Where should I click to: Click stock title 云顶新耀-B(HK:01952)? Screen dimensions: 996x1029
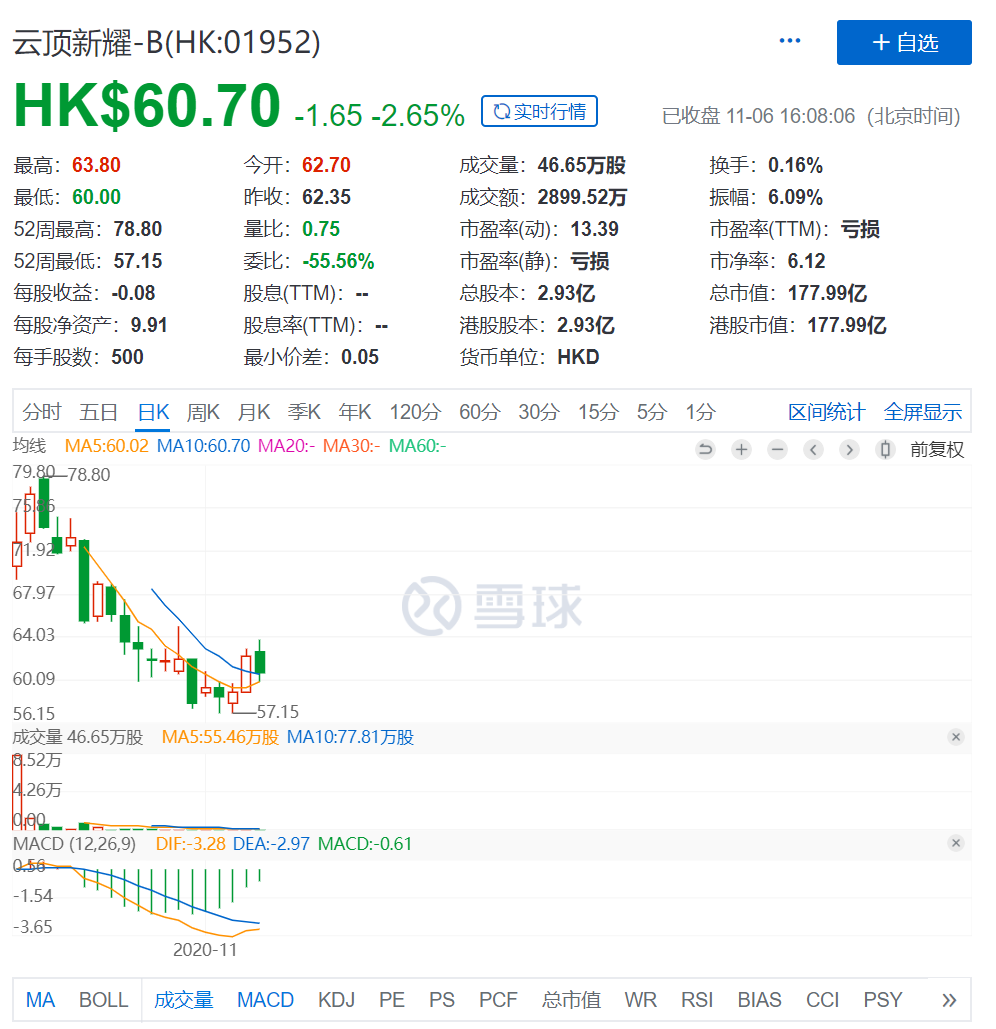pyautogui.click(x=167, y=43)
